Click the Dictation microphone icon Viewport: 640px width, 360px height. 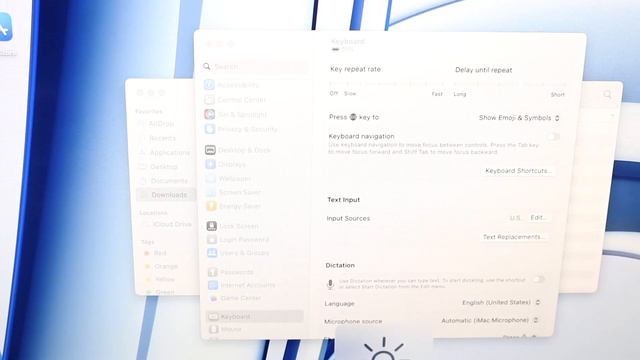point(330,284)
